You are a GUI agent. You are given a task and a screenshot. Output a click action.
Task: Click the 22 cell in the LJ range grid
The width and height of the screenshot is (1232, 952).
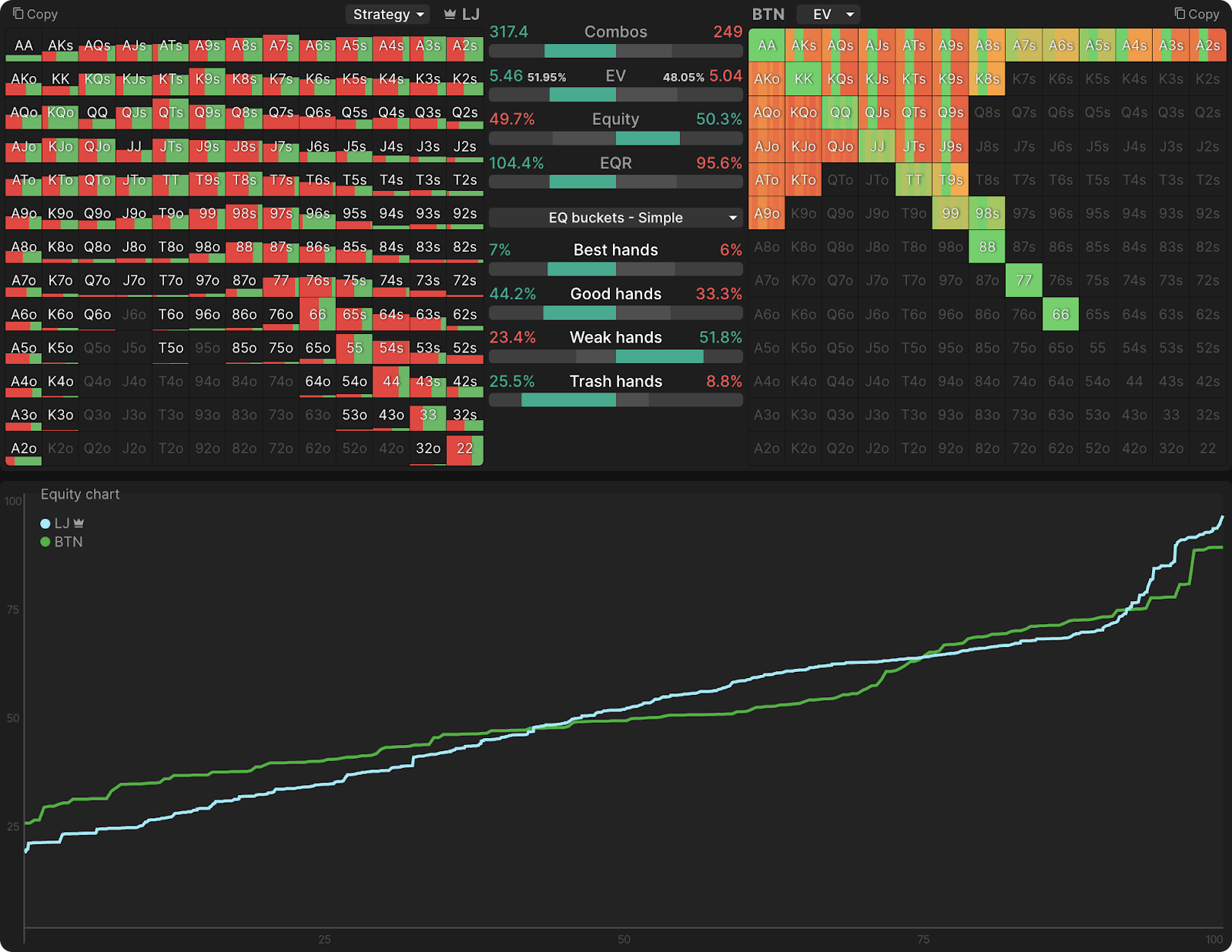click(465, 449)
